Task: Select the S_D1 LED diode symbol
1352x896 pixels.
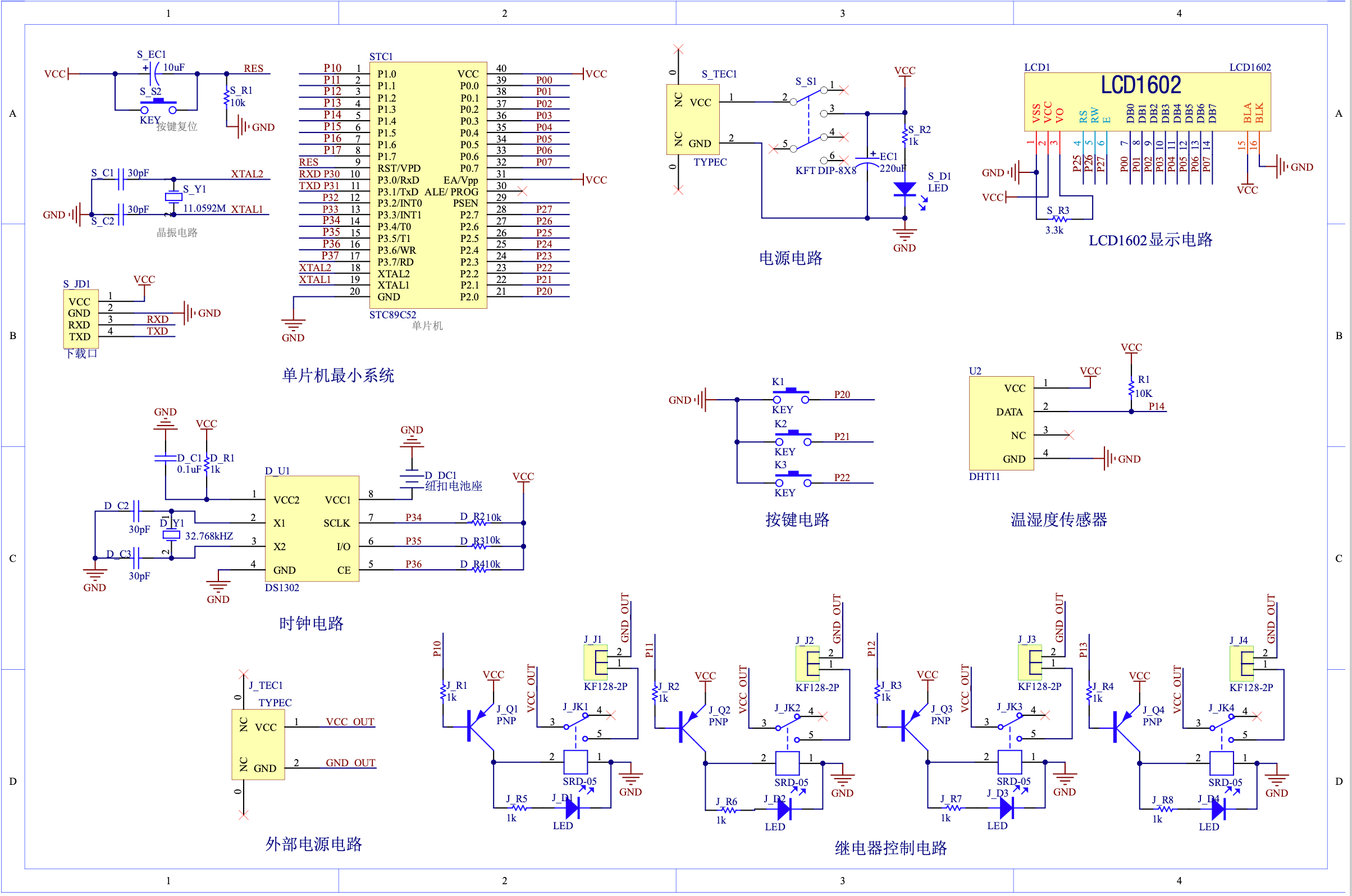Action: tap(904, 189)
